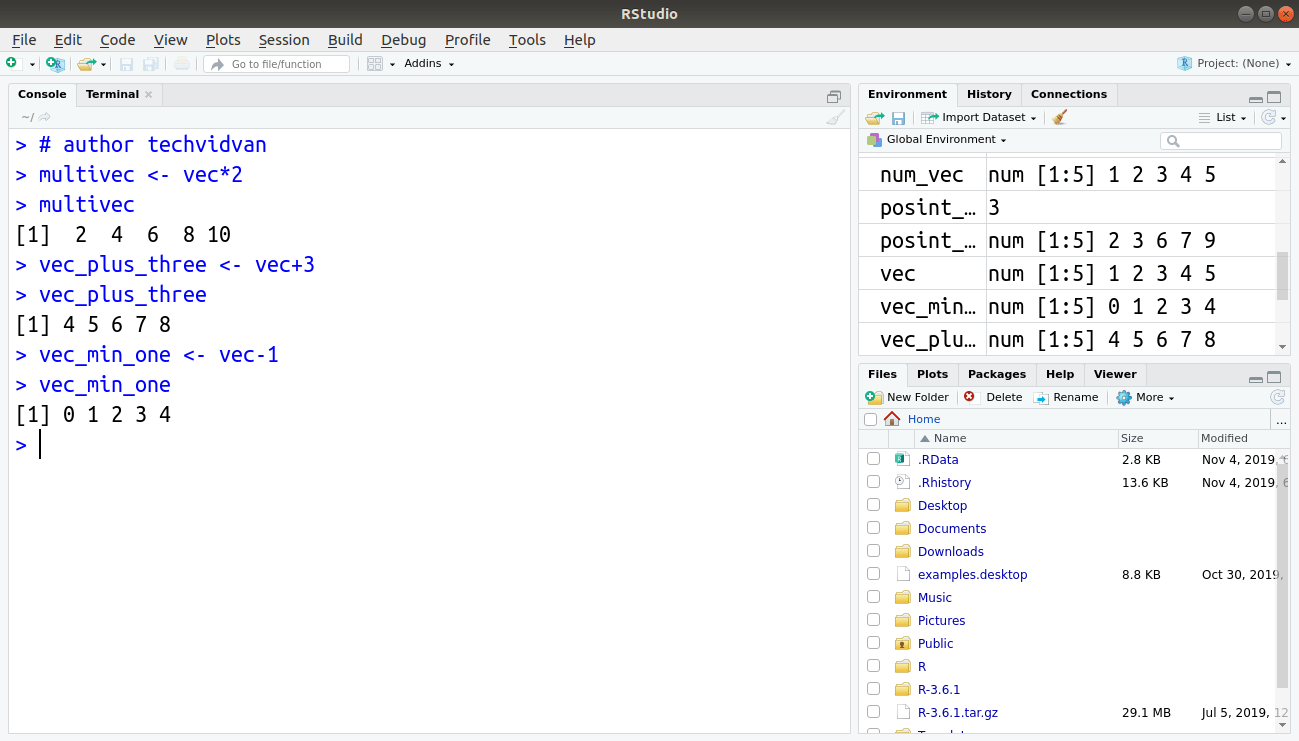This screenshot has width=1299, height=741.
Task: Close the Terminal tab with its x
Action: click(149, 95)
